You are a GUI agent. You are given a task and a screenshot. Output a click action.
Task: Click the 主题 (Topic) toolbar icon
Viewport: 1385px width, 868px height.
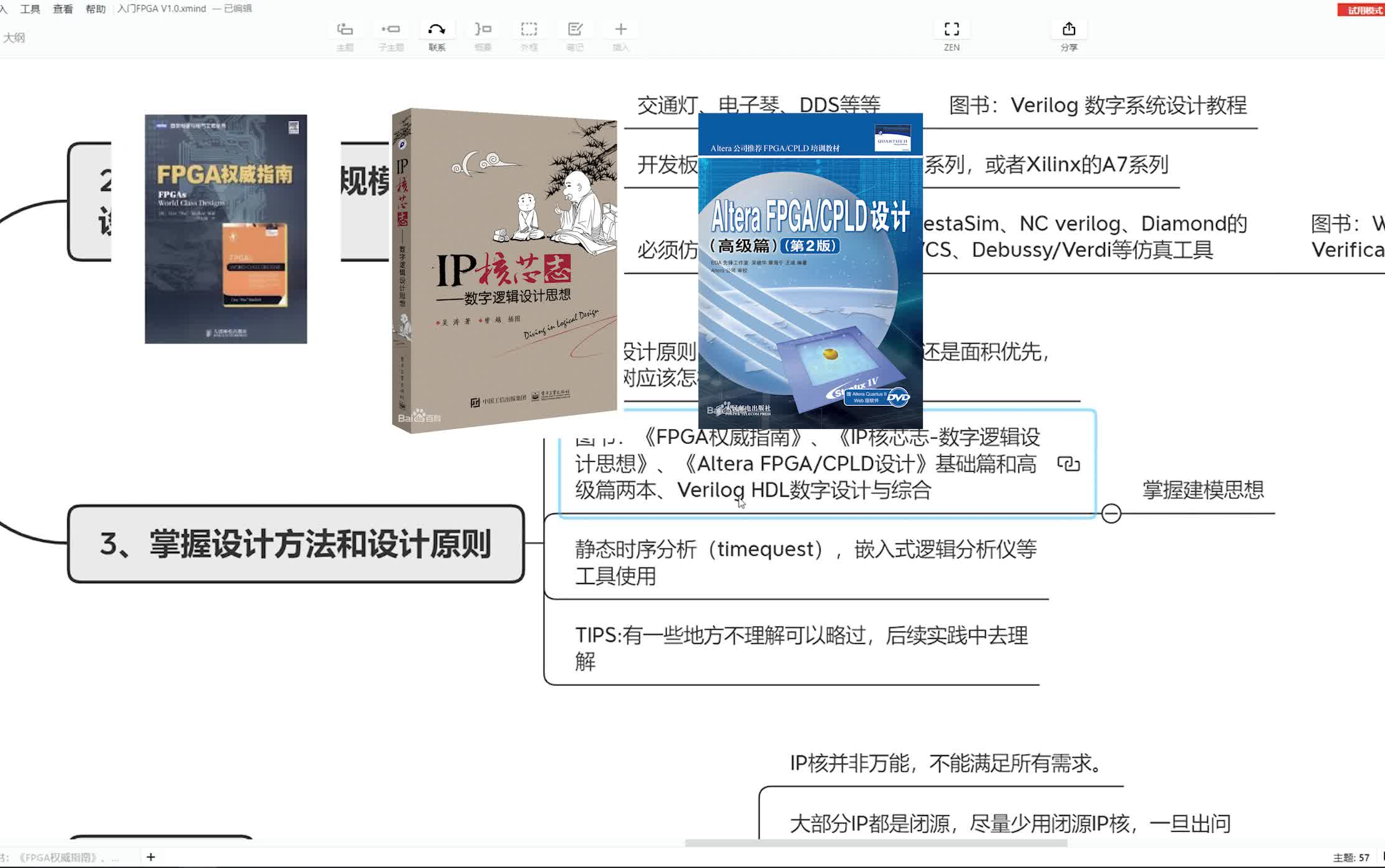click(x=345, y=29)
